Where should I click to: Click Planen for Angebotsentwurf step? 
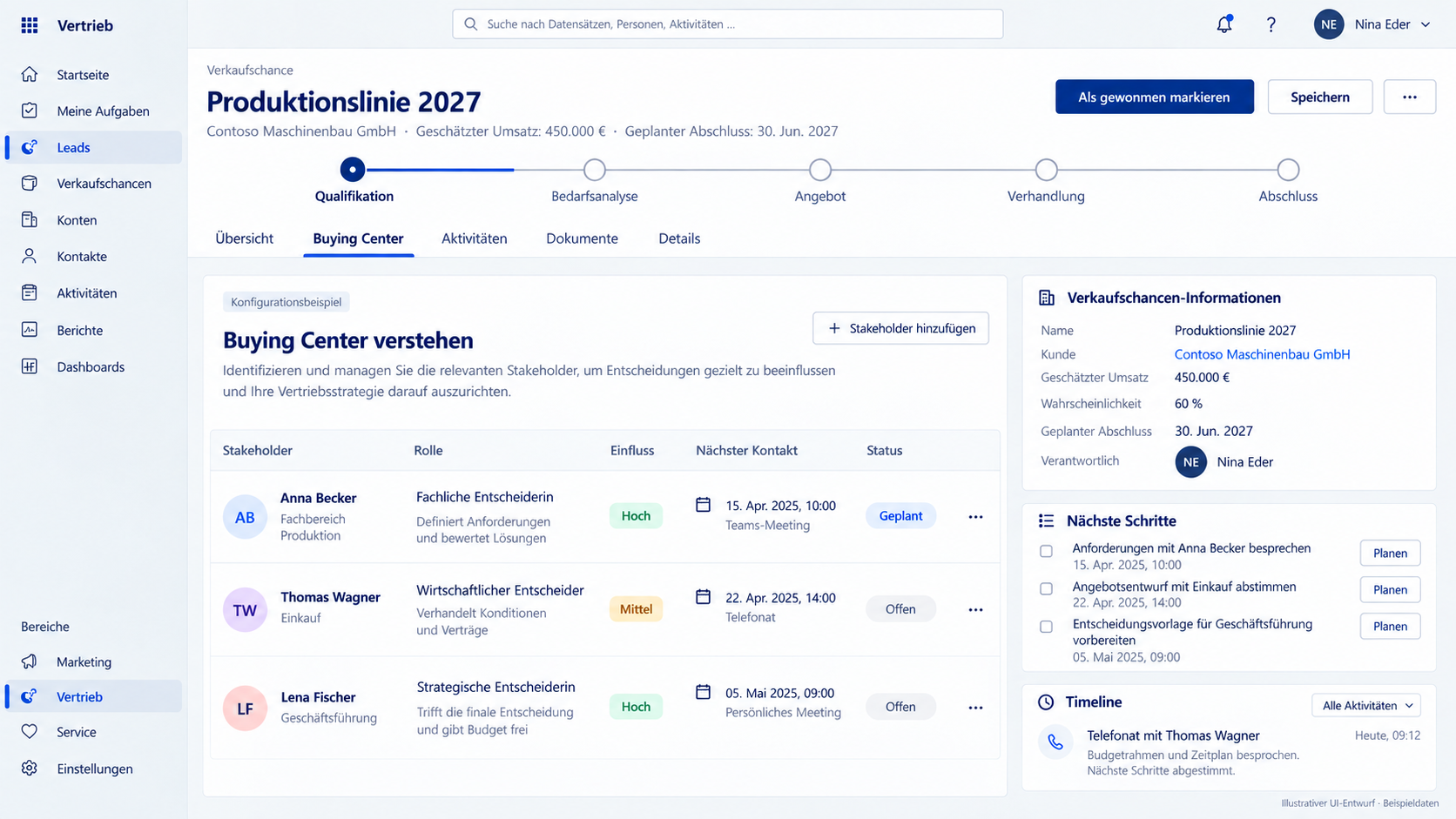1391,589
